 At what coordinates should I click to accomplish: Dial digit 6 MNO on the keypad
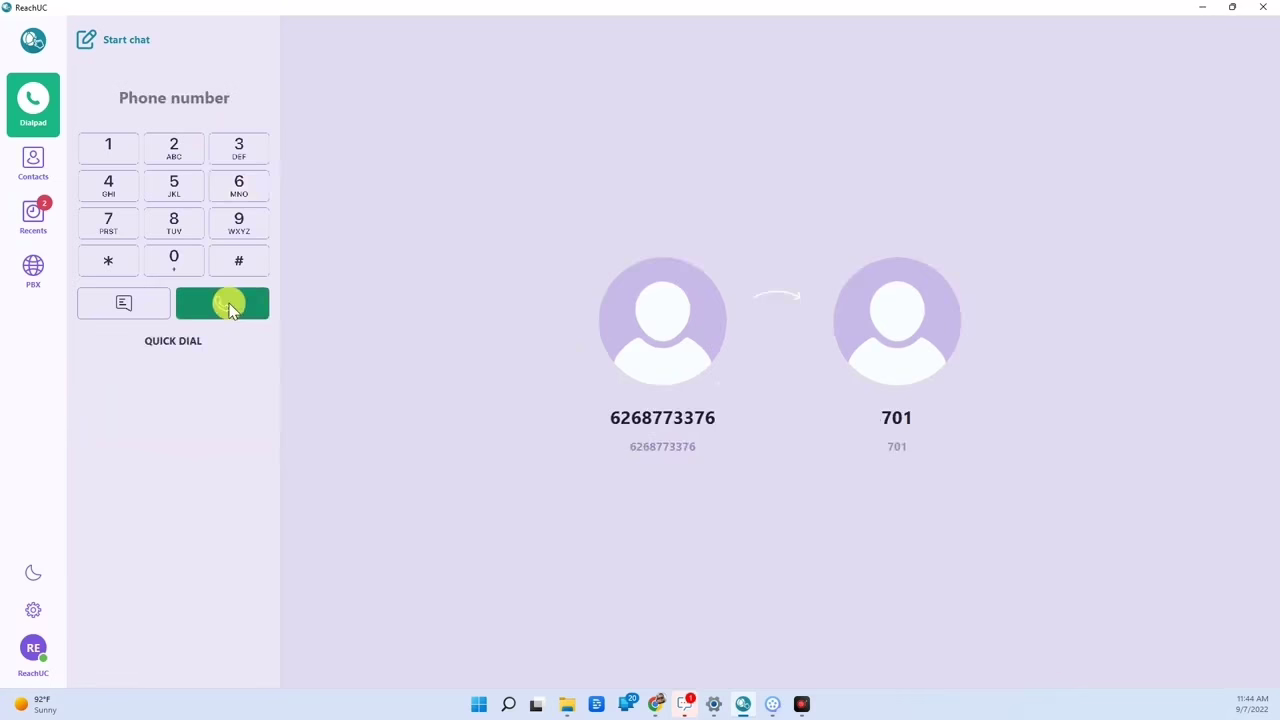(238, 185)
